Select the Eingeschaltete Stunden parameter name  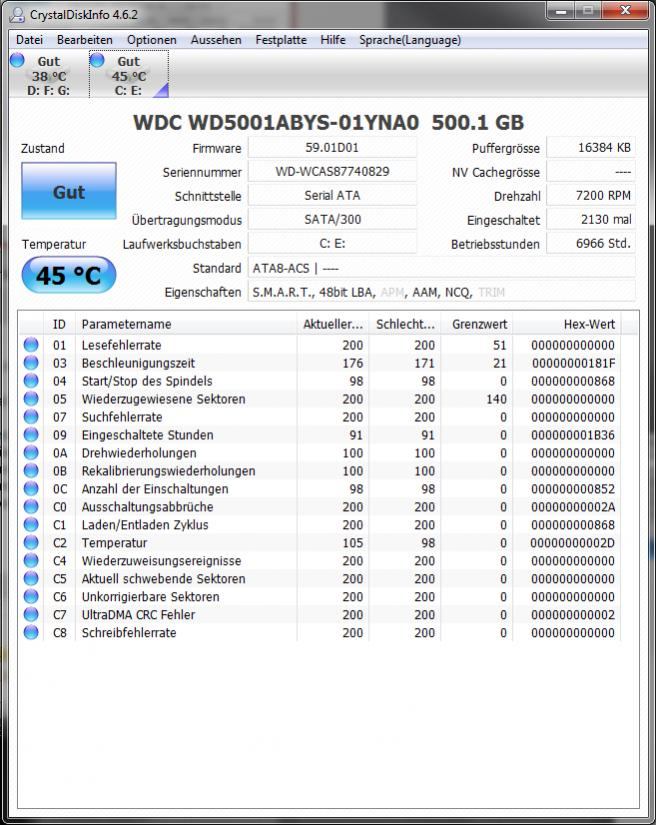[x=147, y=435]
